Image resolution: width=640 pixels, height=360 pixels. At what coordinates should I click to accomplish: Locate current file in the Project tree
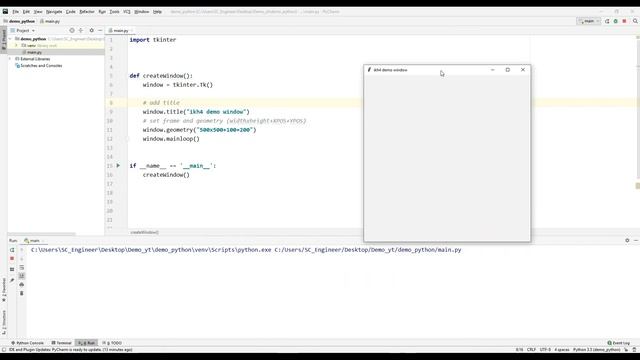click(72, 31)
